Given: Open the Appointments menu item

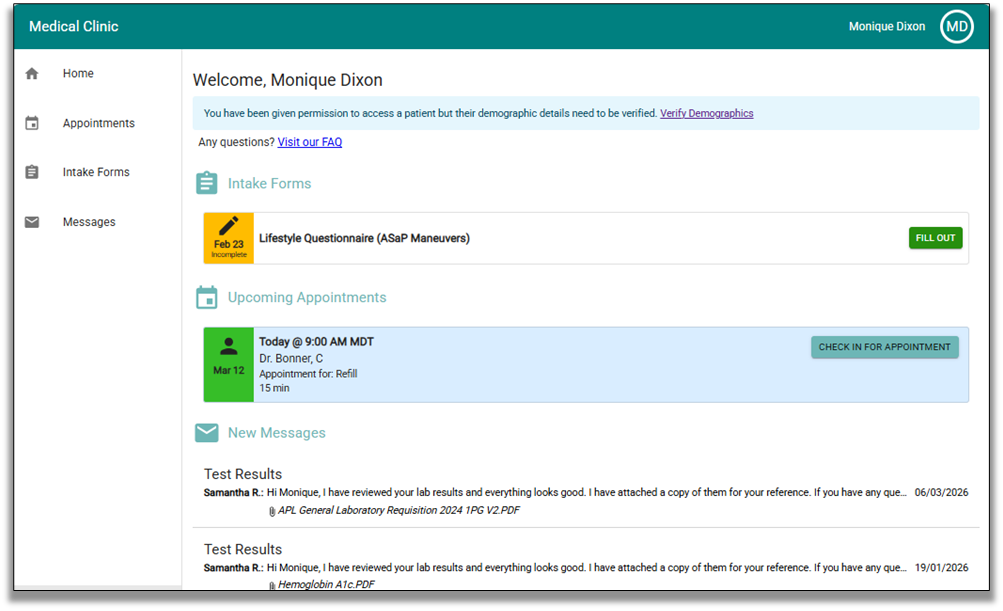Looking at the screenshot, I should [98, 124].
